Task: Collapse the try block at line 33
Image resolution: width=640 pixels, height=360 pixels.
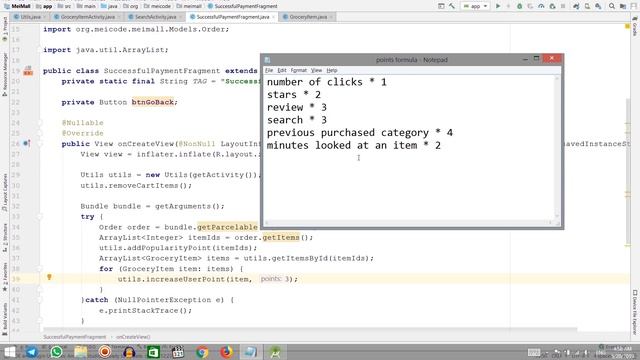Action: coord(40,217)
